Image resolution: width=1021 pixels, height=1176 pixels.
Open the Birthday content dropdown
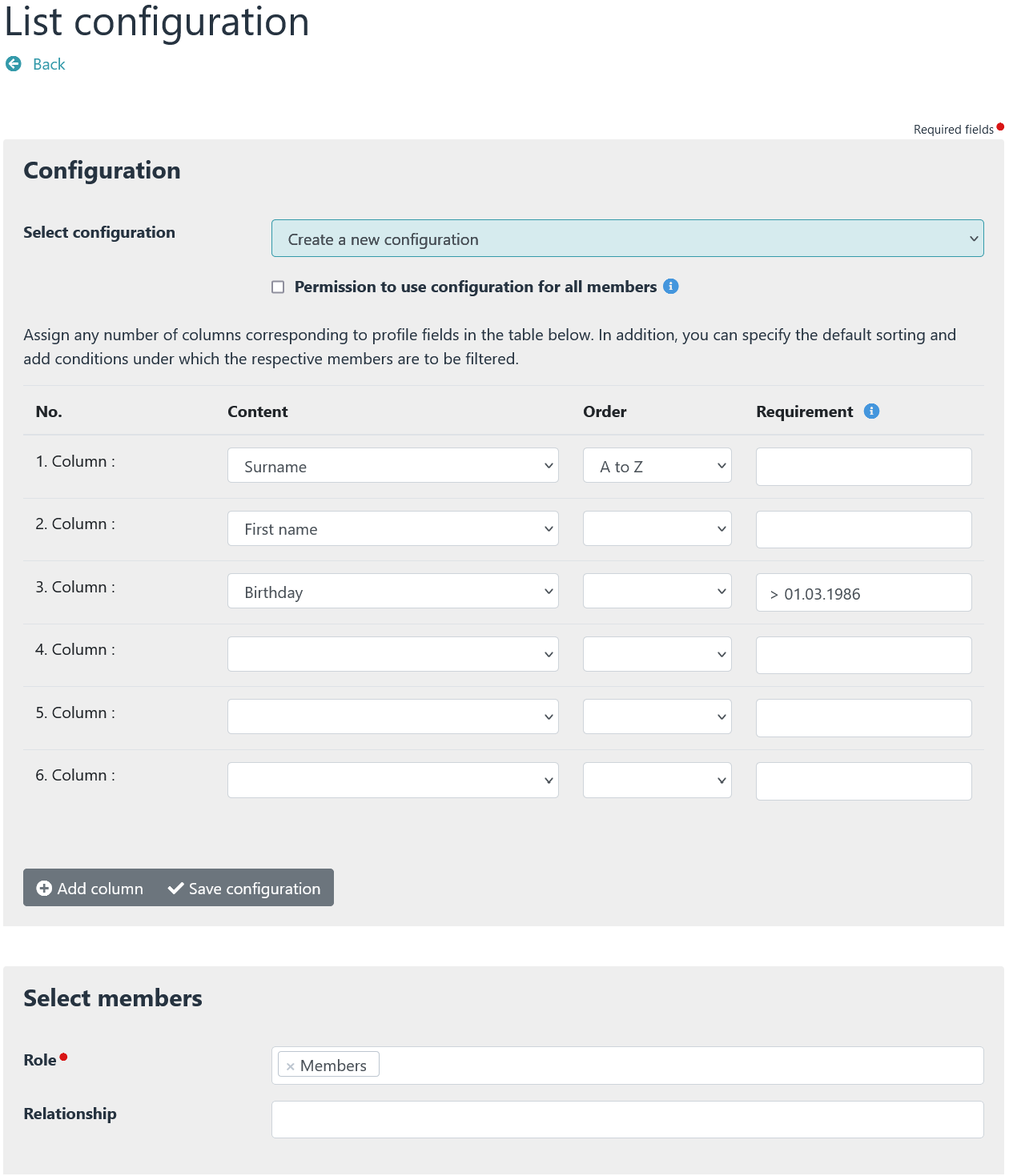click(x=392, y=591)
